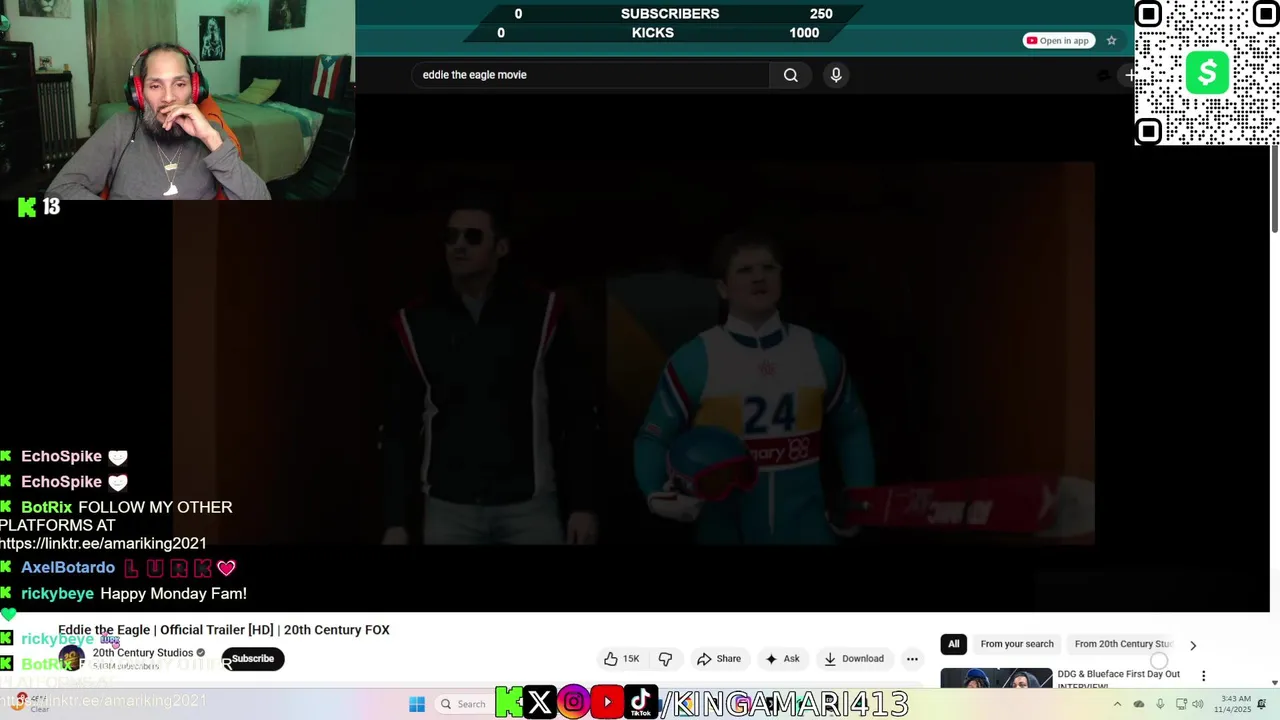This screenshot has height=720, width=1280.
Task: Open the Ask AI sparkle button
Action: [x=782, y=659]
